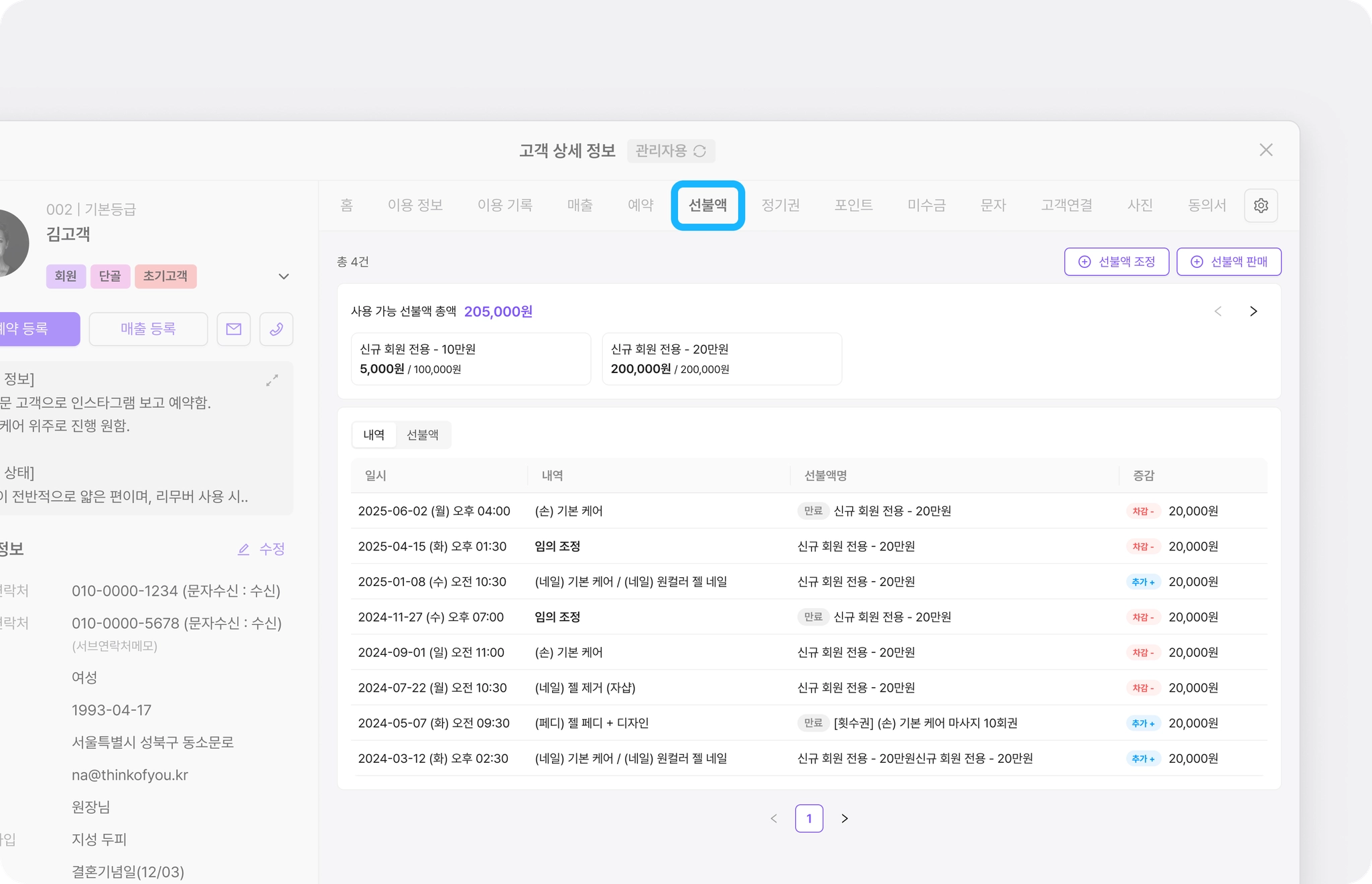Show previous prepaid card with left arrow
The width and height of the screenshot is (1372, 884).
click(1218, 311)
